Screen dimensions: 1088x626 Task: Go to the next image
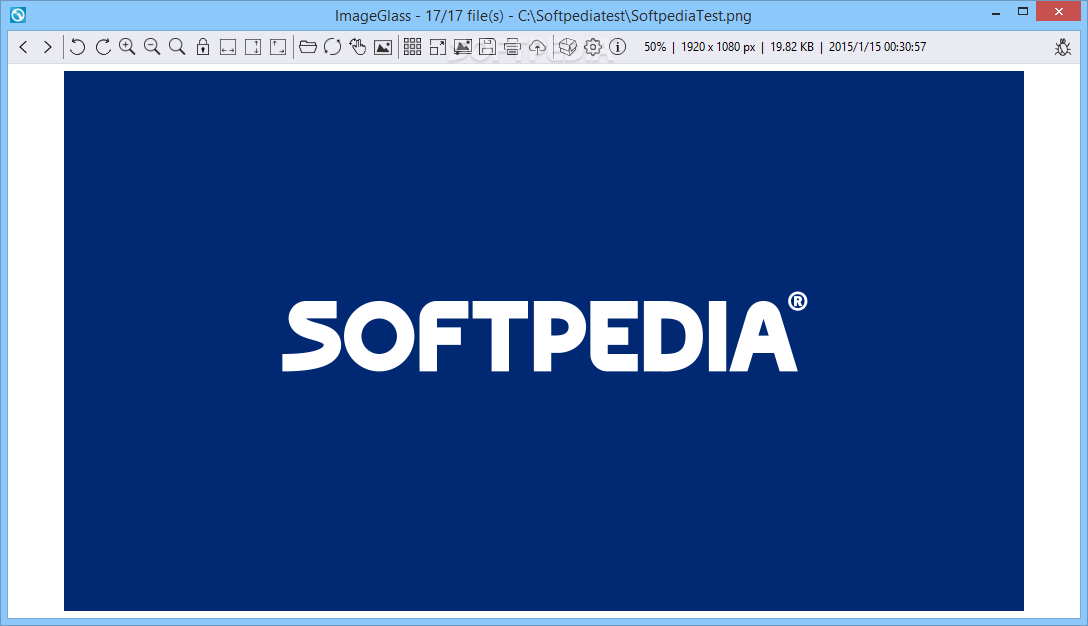click(47, 47)
